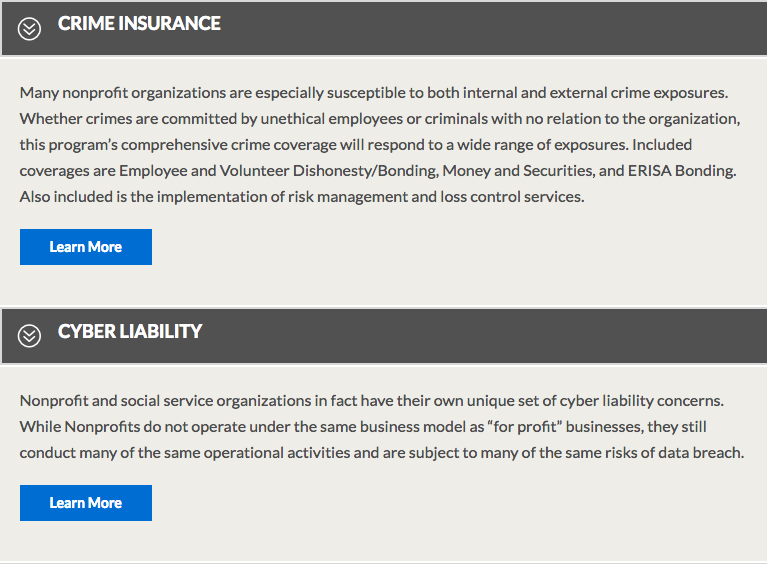The height and width of the screenshot is (564, 767).
Task: Click "Many nonprofit organizations" opening text
Action: [x=118, y=93]
